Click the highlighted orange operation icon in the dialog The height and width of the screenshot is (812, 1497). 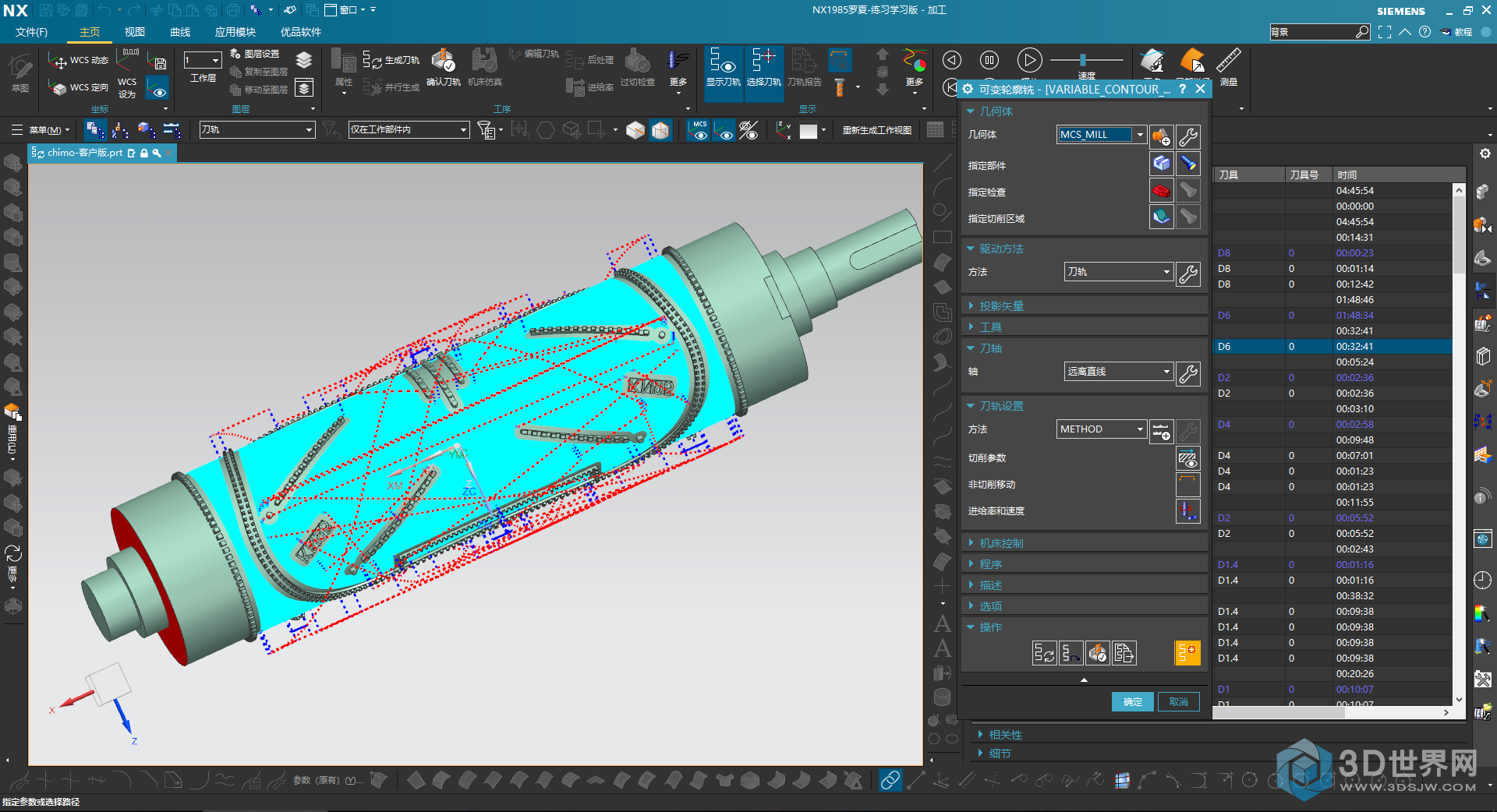[x=1187, y=653]
